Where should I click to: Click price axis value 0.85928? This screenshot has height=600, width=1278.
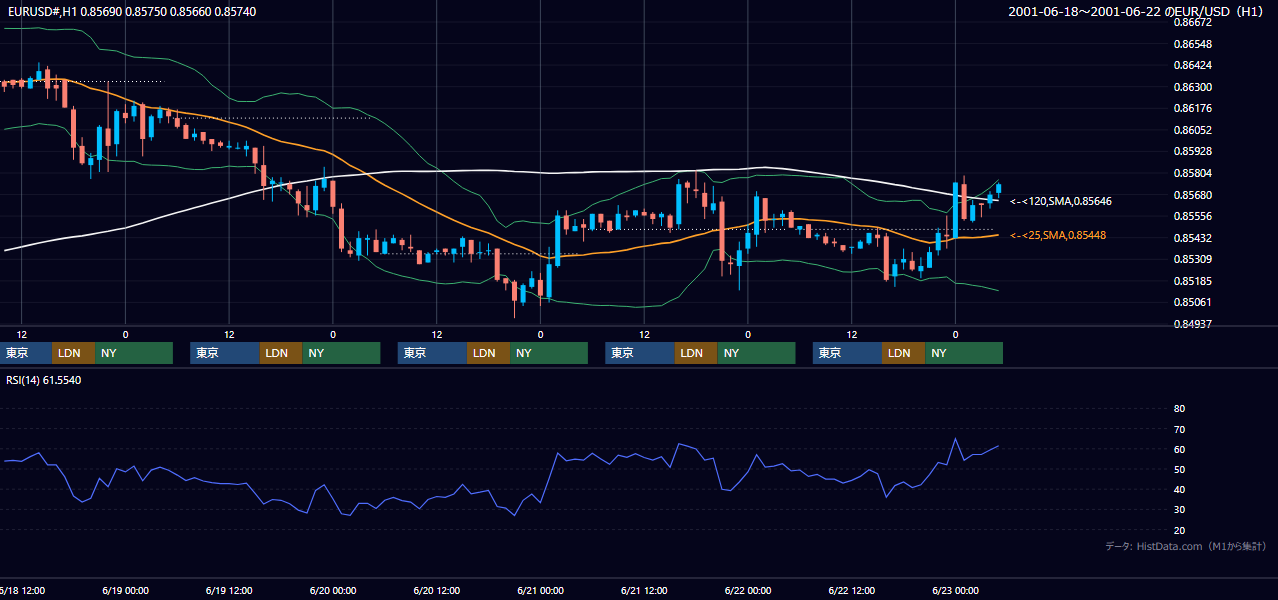[1192, 152]
